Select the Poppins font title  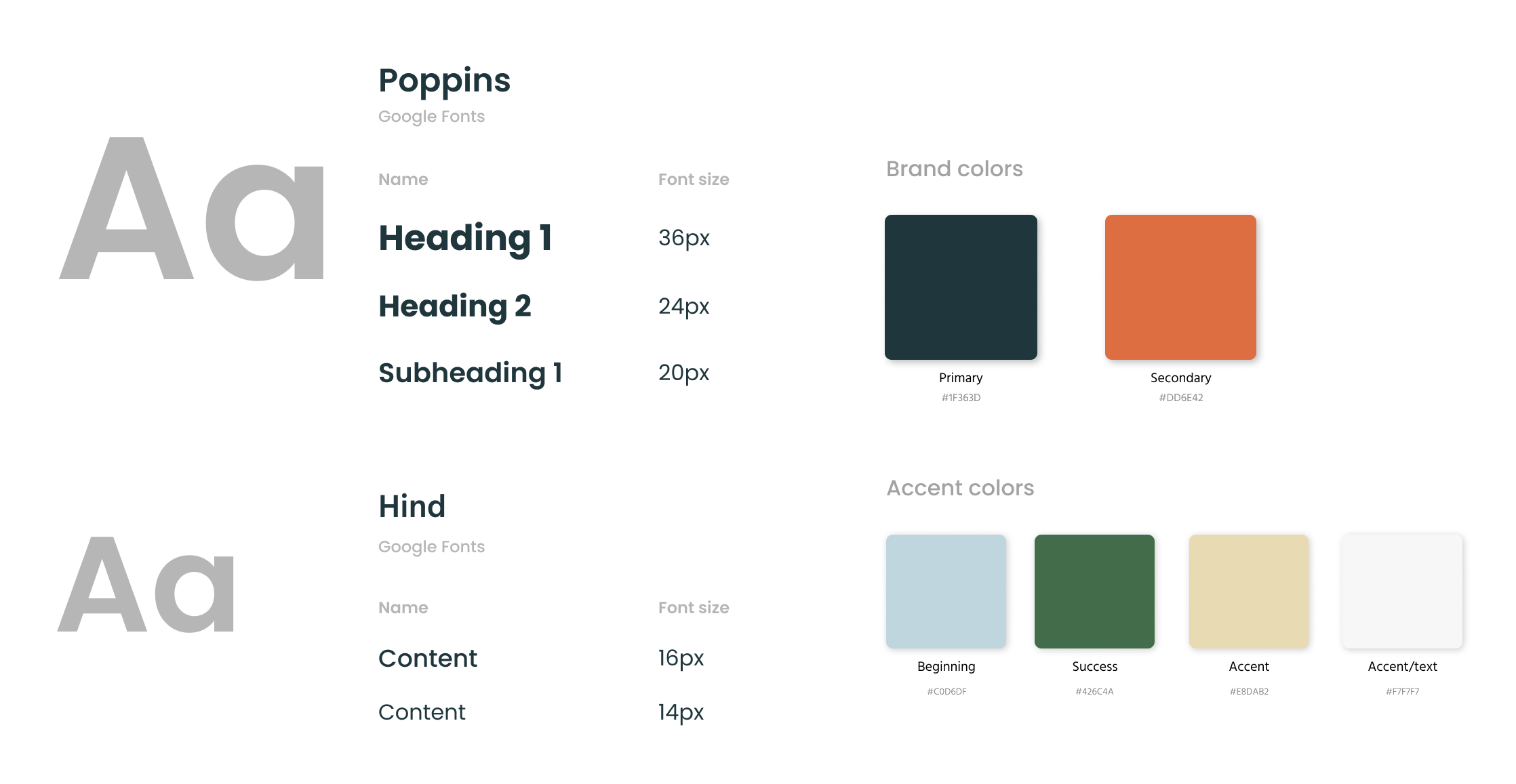[444, 81]
